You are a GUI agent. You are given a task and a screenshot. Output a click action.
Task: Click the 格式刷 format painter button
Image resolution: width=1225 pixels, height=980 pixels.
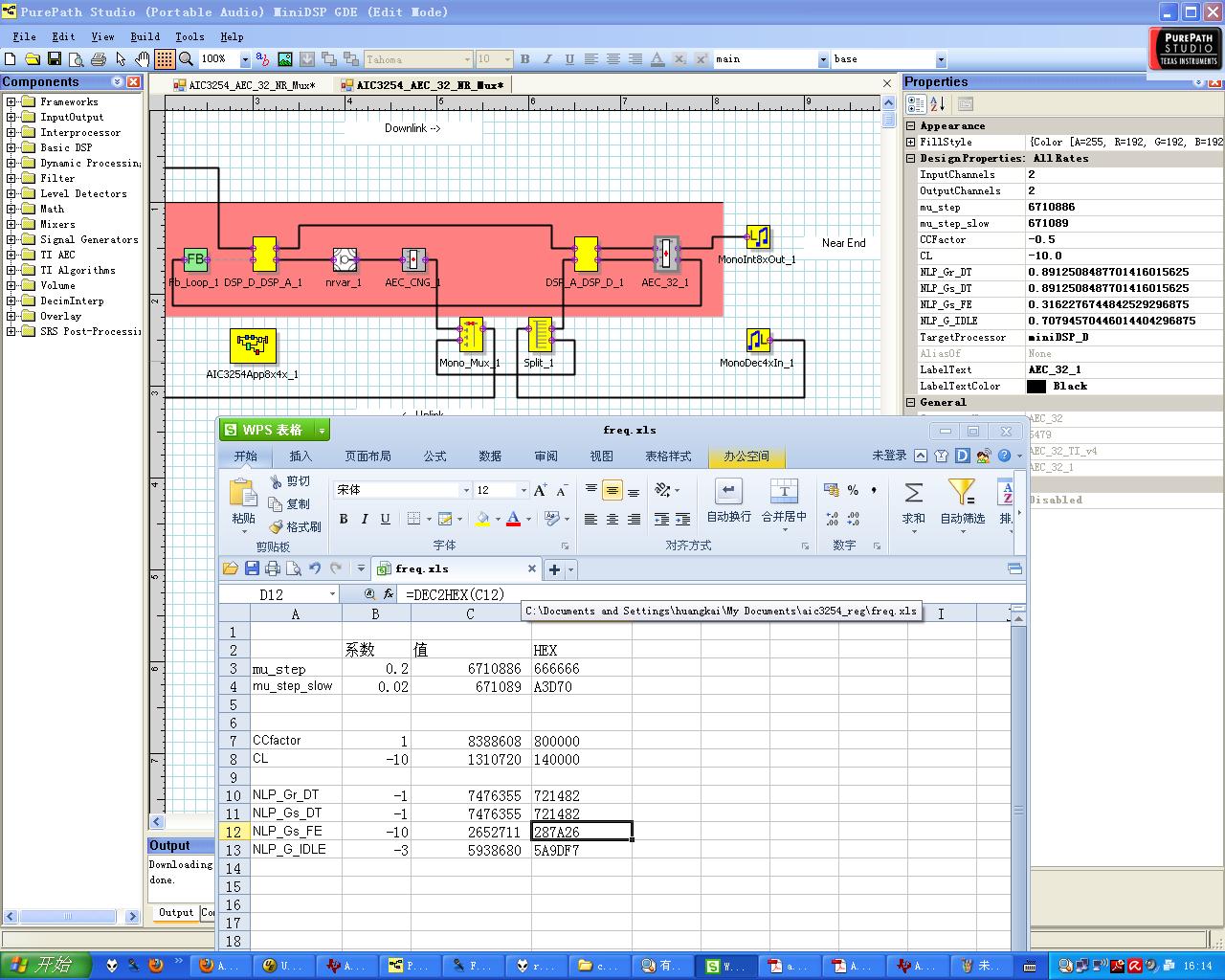[x=295, y=526]
